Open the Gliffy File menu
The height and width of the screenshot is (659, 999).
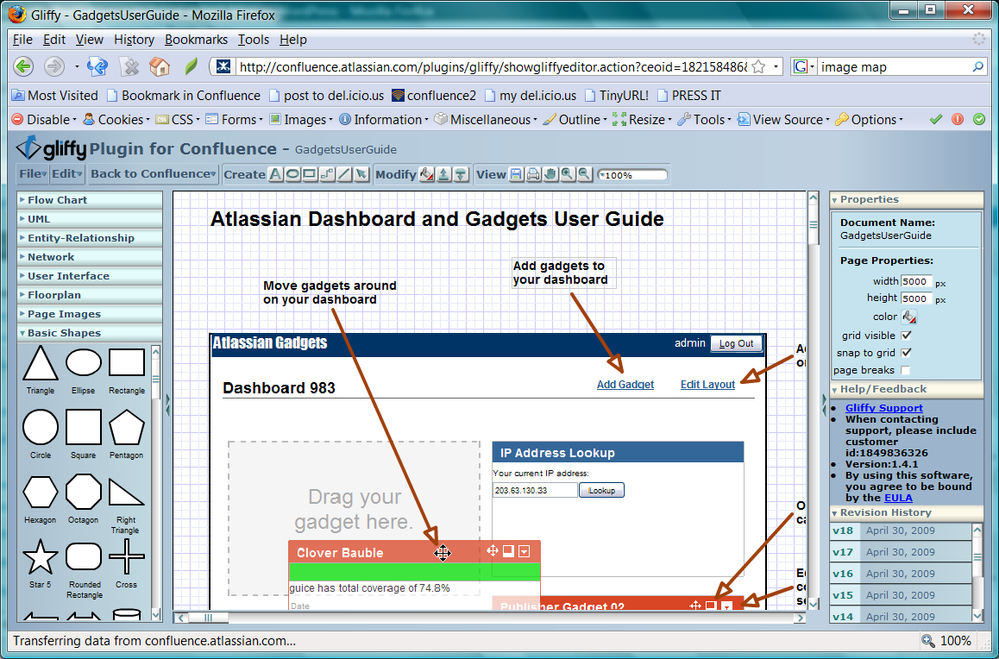pyautogui.click(x=32, y=174)
